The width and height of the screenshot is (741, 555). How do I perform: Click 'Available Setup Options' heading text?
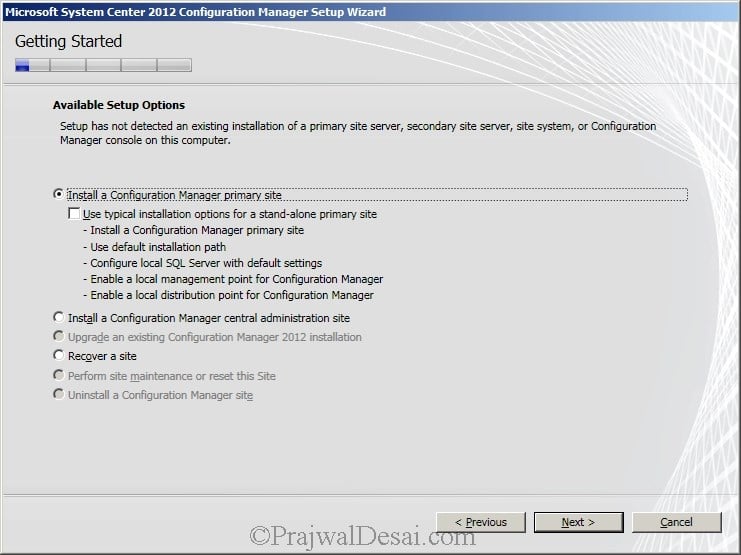point(119,105)
